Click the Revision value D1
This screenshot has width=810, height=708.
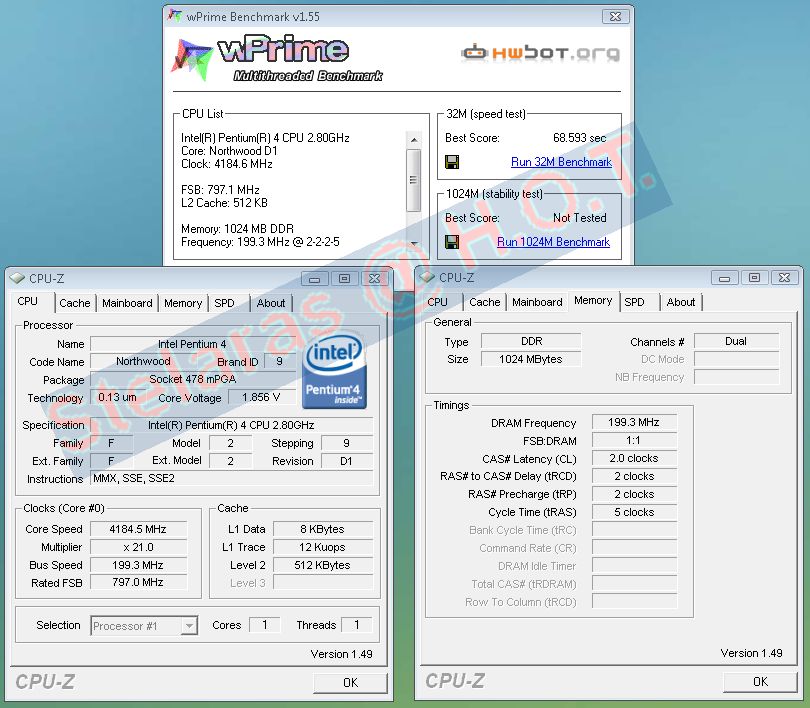[x=346, y=461]
